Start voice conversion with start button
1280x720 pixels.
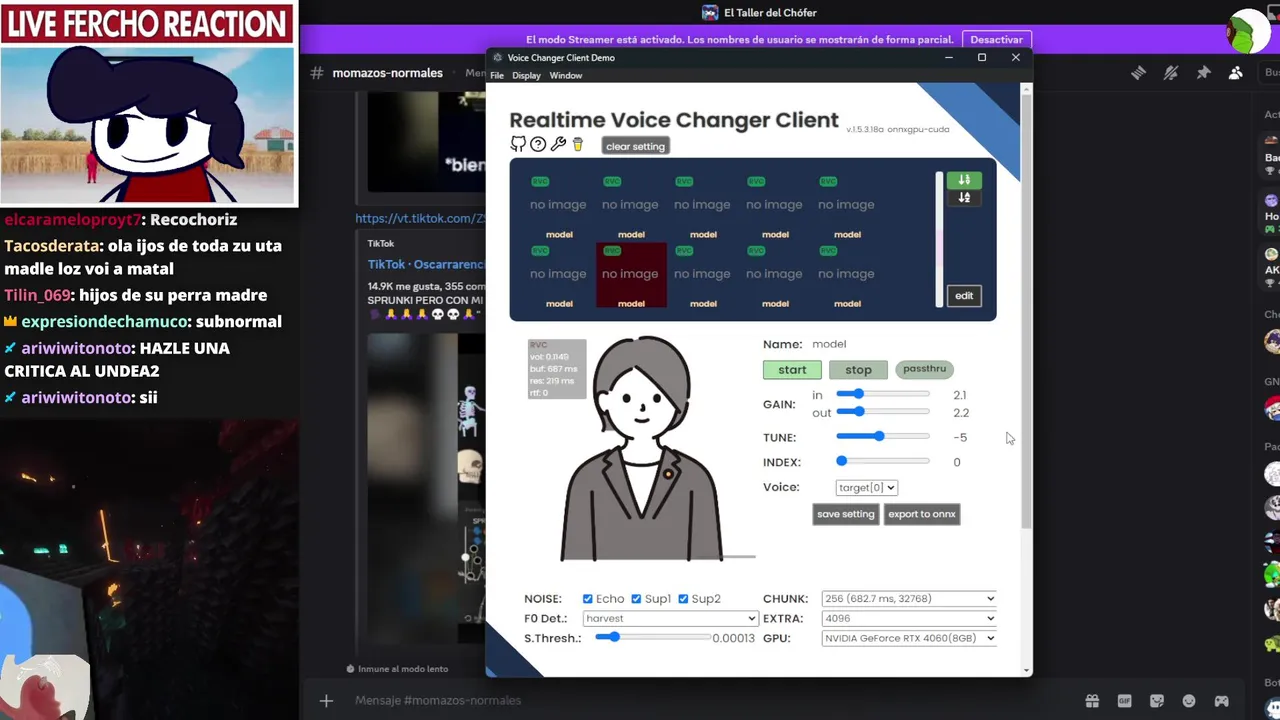click(x=792, y=370)
